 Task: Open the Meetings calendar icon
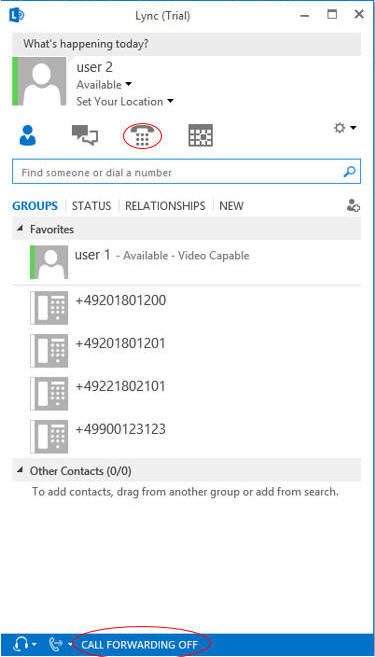200,135
